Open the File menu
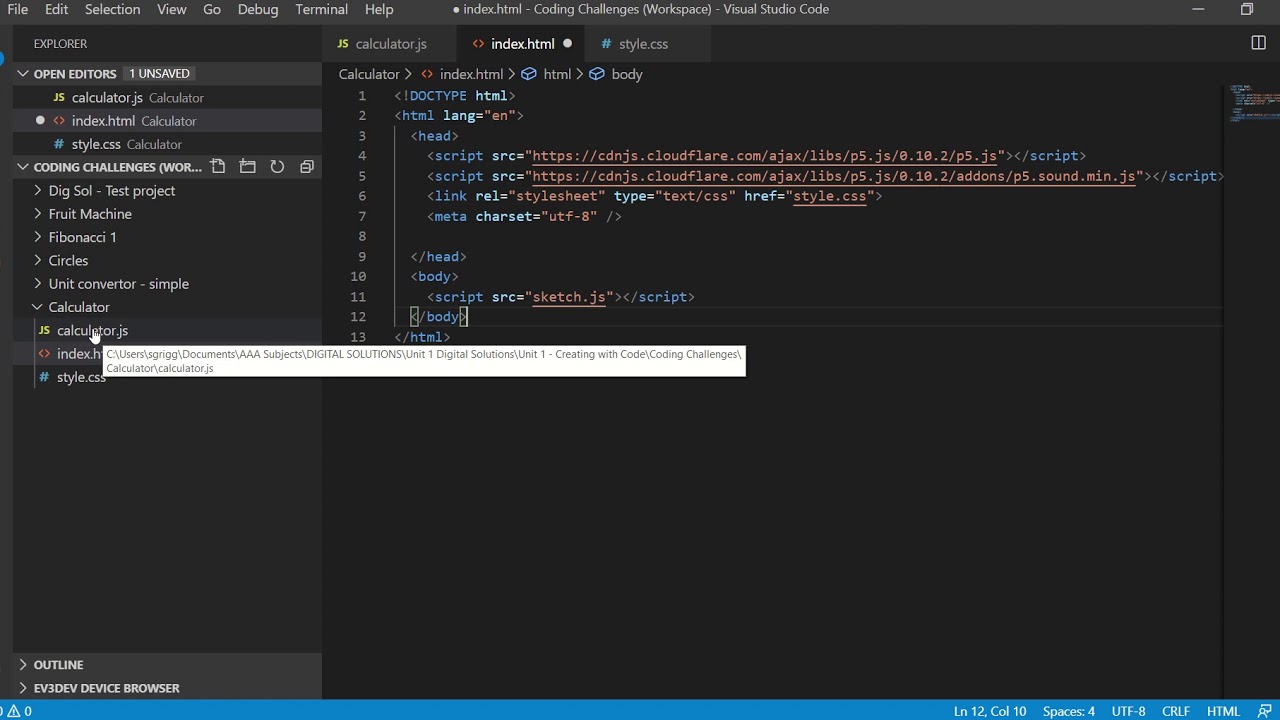This screenshot has width=1280, height=720. pos(18,9)
